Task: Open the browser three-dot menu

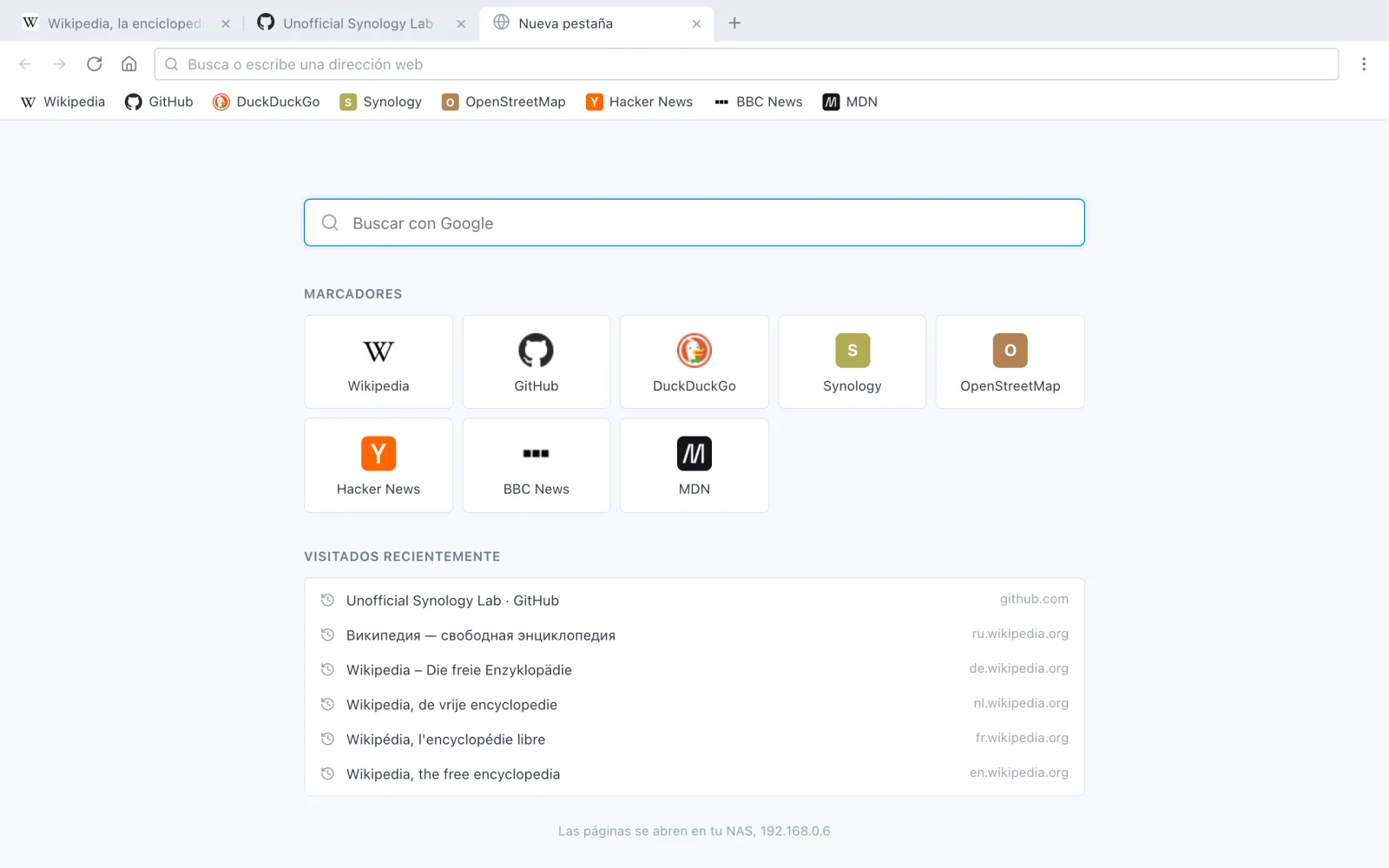Action: tap(1364, 64)
